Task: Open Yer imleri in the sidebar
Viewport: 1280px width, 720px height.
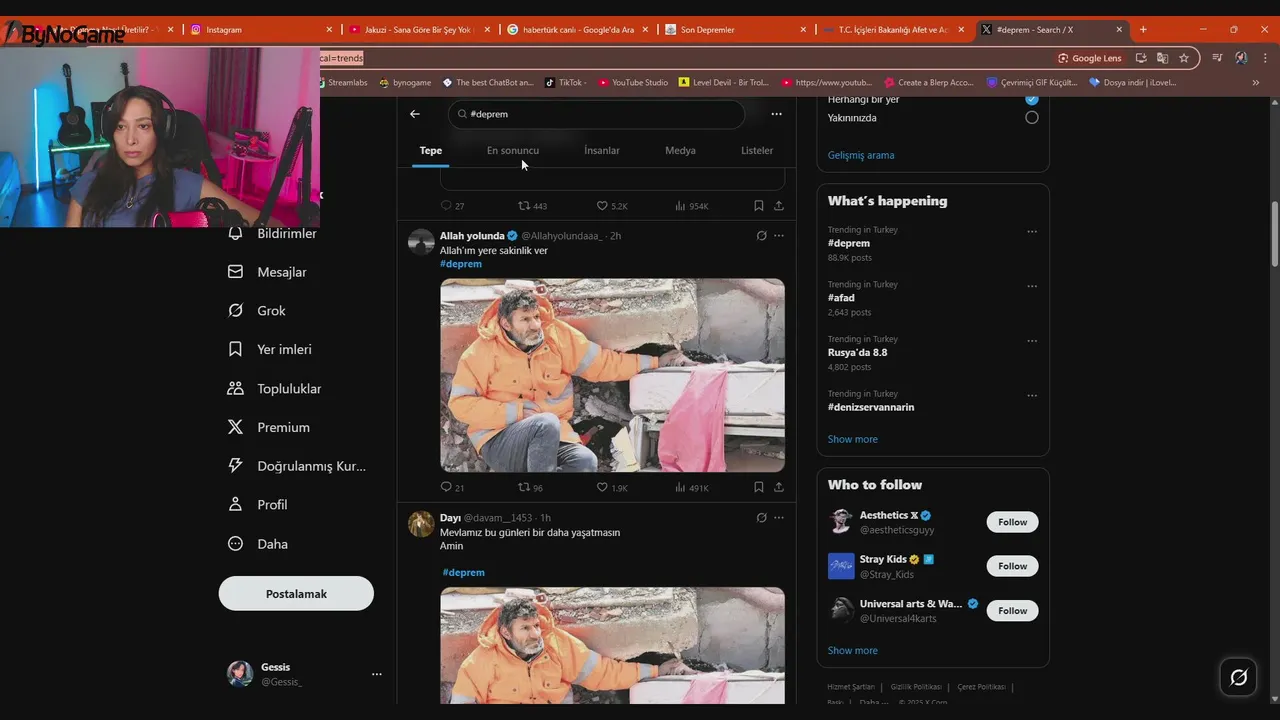Action: (x=269, y=350)
